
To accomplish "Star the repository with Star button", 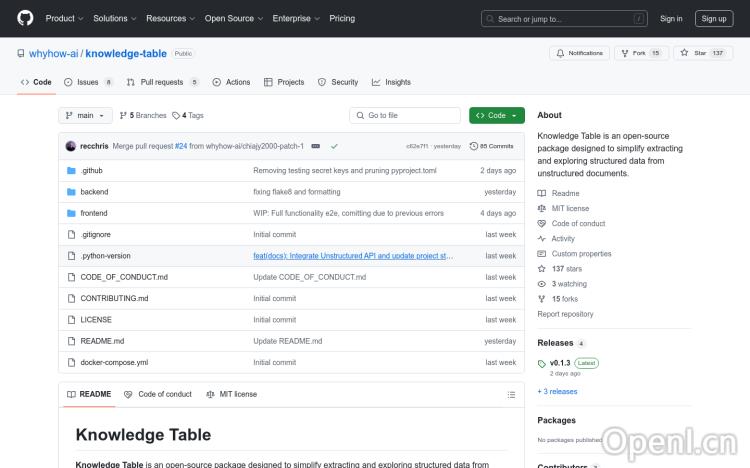I will click(703, 53).
